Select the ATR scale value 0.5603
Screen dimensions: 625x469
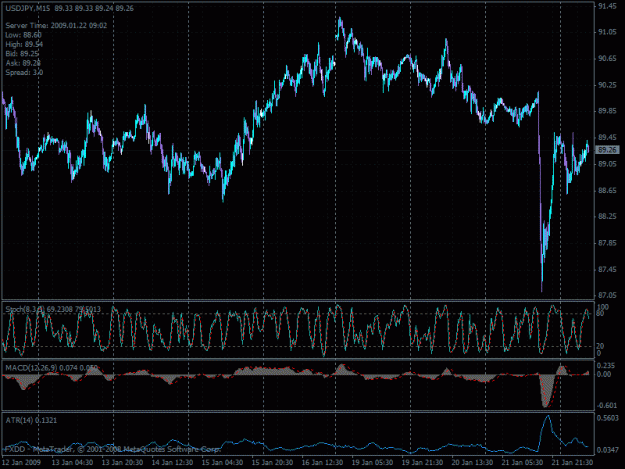coord(607,418)
